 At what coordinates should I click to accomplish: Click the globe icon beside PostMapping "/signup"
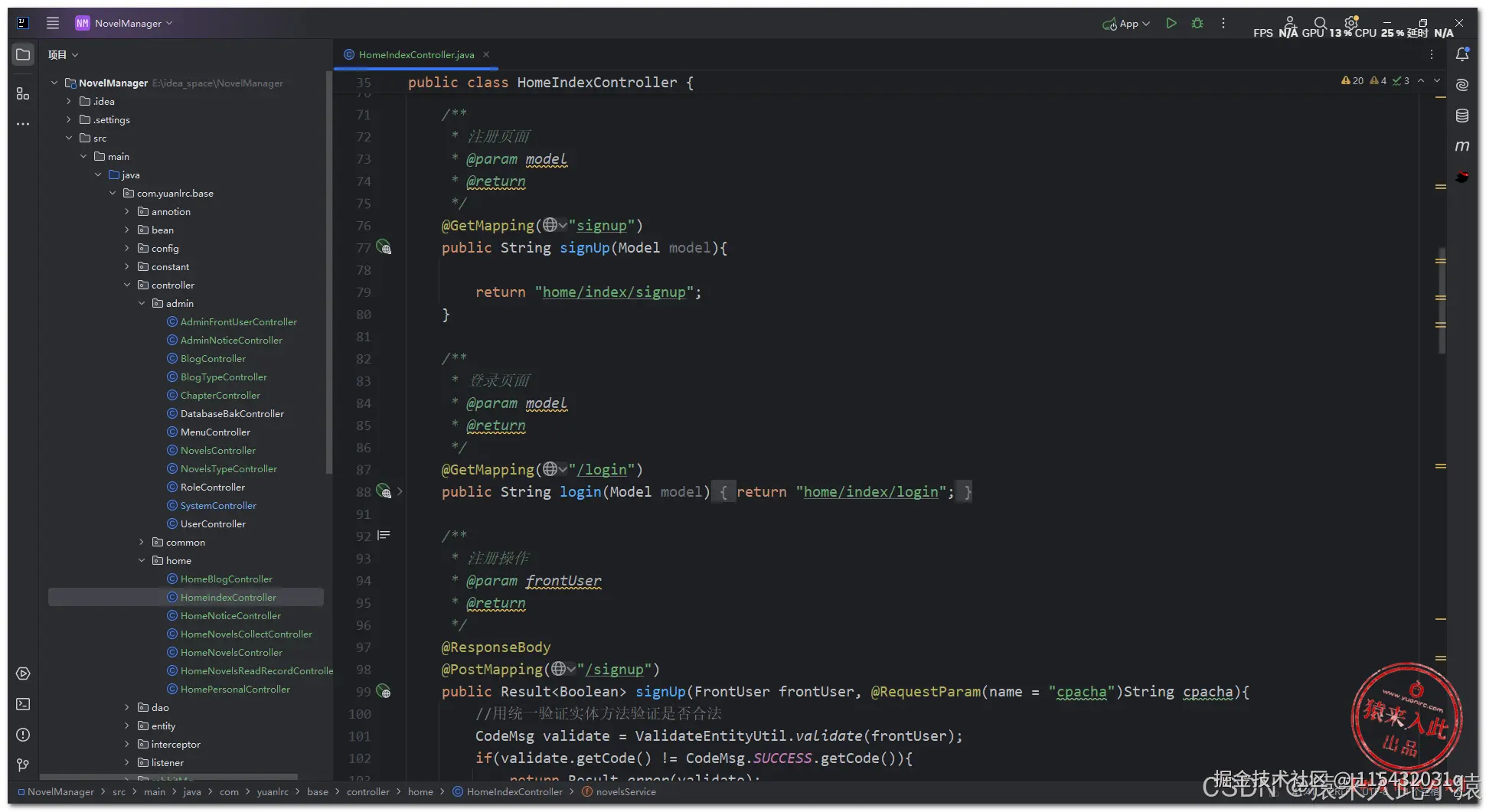tap(559, 669)
